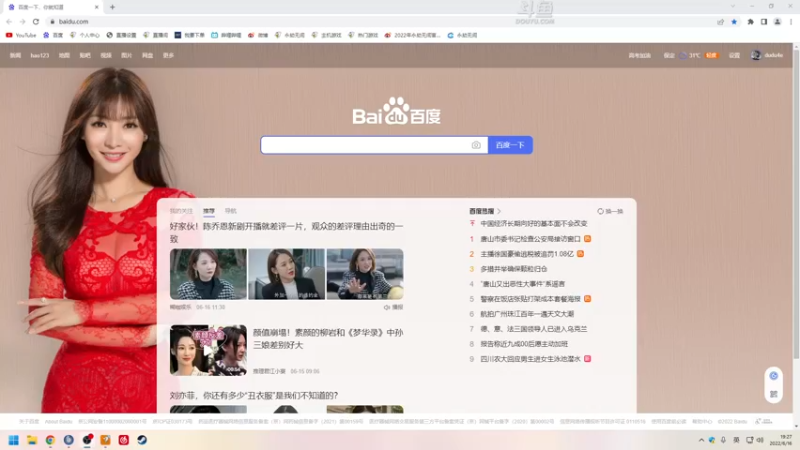Expand 百度热搜 with its chevron
Image resolution: width=800 pixels, height=450 pixels.
pos(499,211)
